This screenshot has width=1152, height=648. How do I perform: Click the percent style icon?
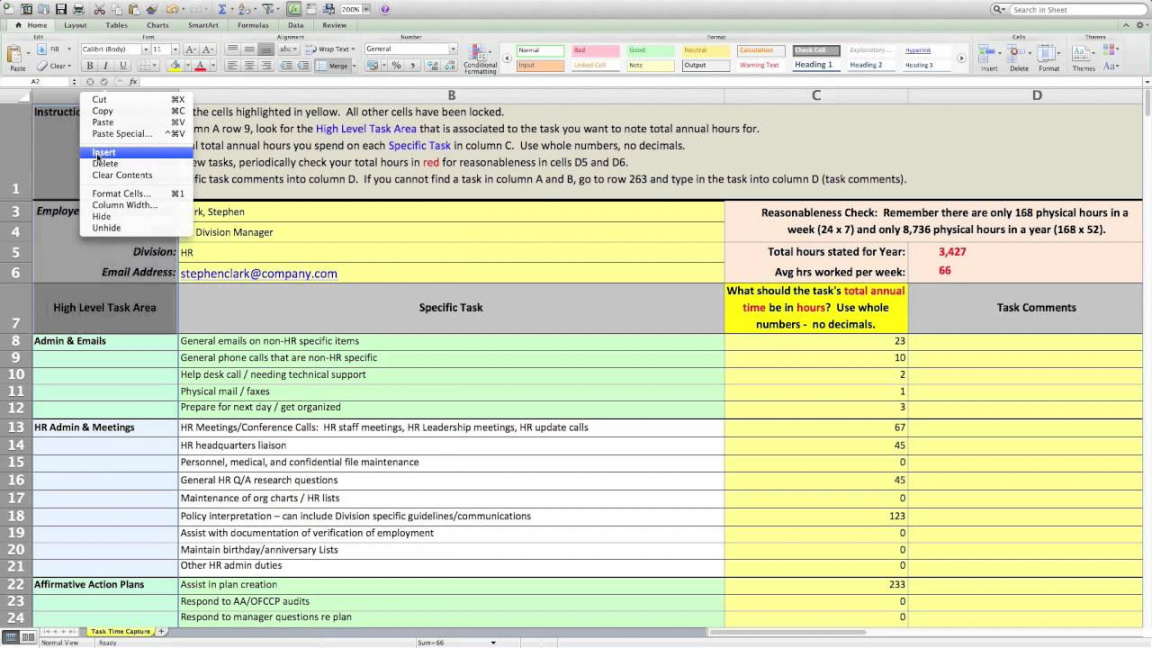pyautogui.click(x=396, y=66)
